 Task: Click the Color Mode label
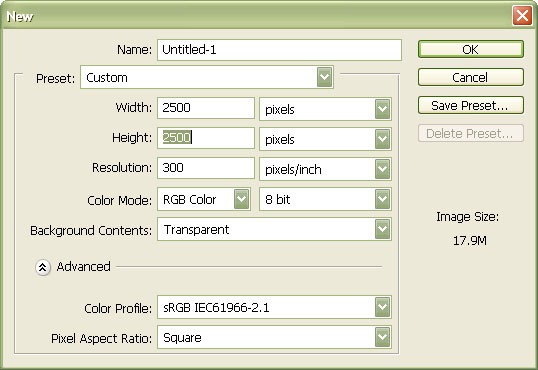coord(119,200)
